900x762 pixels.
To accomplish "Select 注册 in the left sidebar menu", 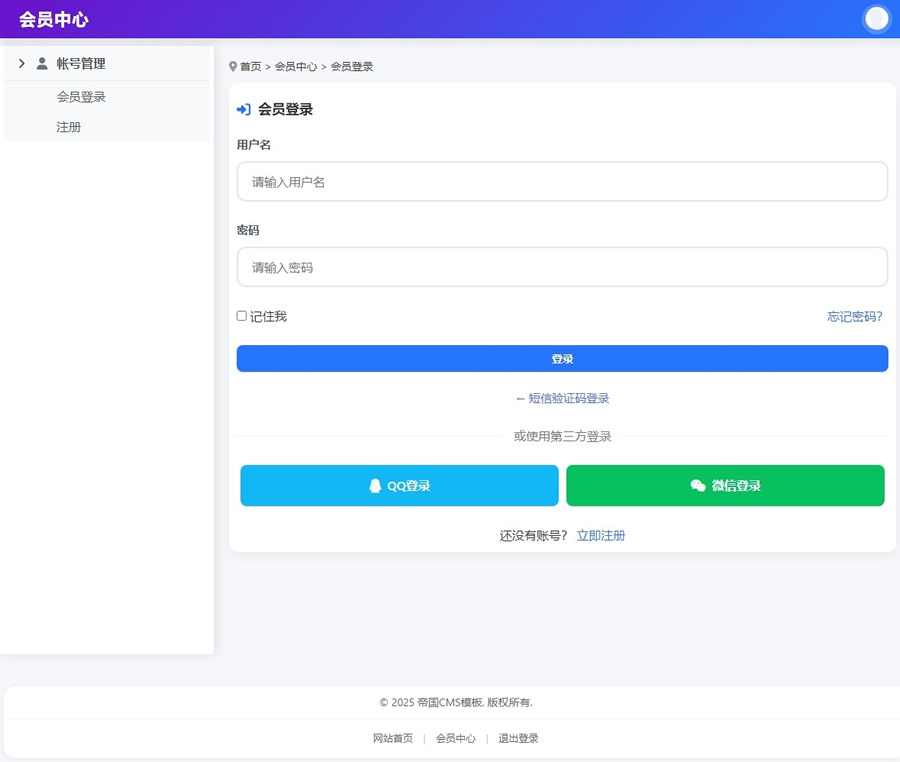I will tap(69, 127).
